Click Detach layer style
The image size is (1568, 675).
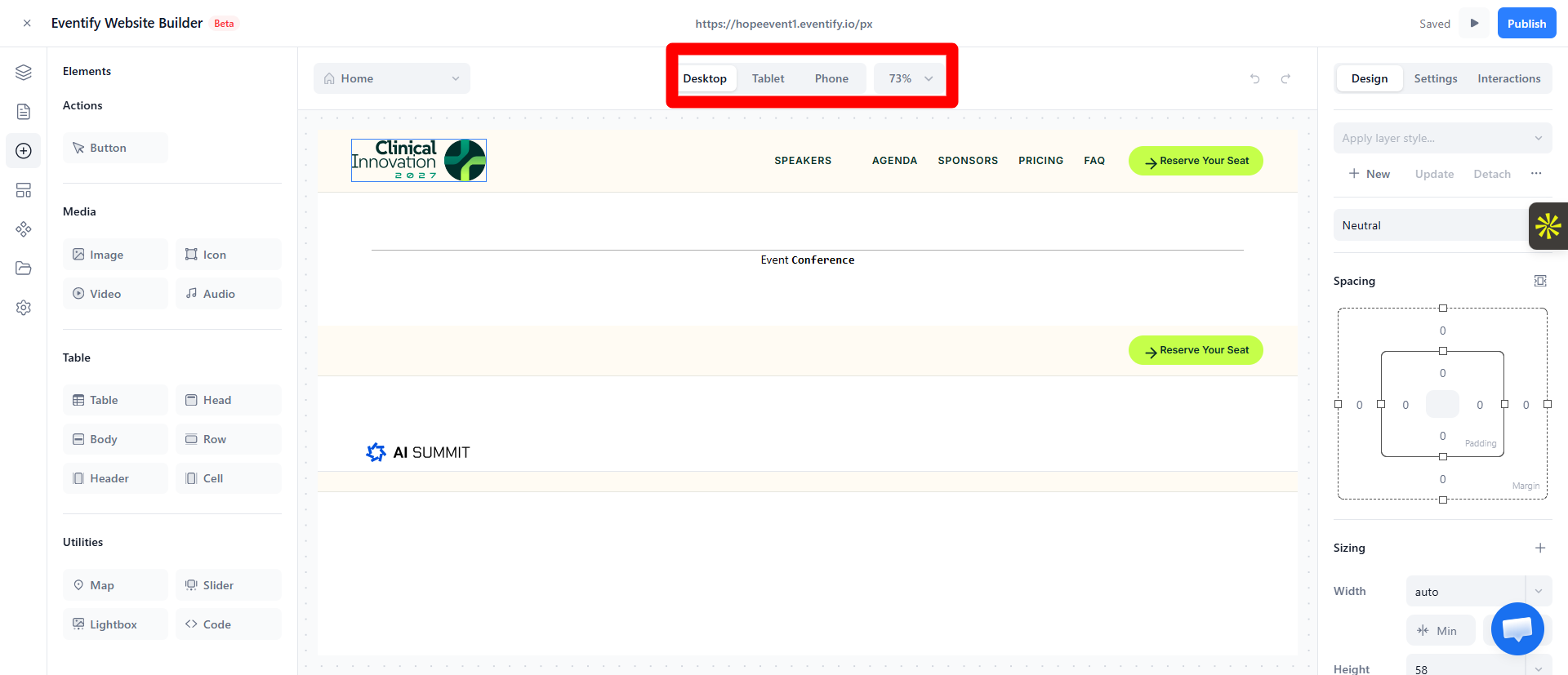(1492, 174)
